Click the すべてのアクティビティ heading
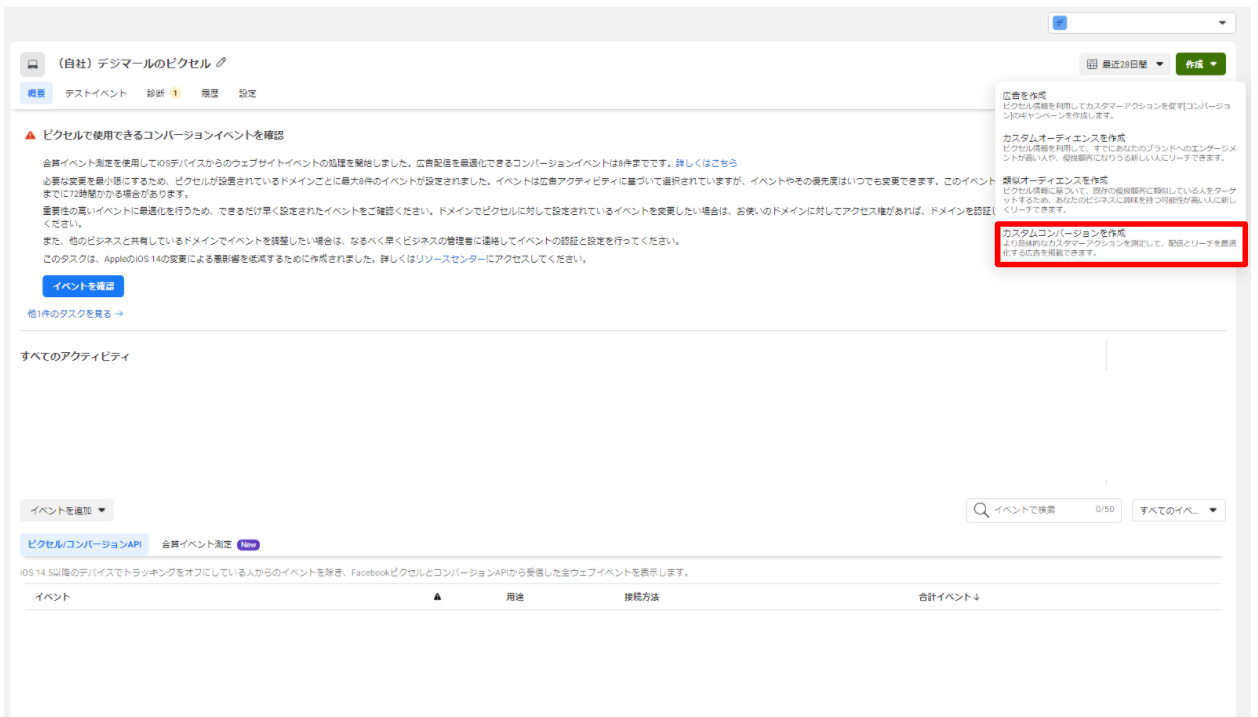This screenshot has height=717, width=1258. (75, 356)
